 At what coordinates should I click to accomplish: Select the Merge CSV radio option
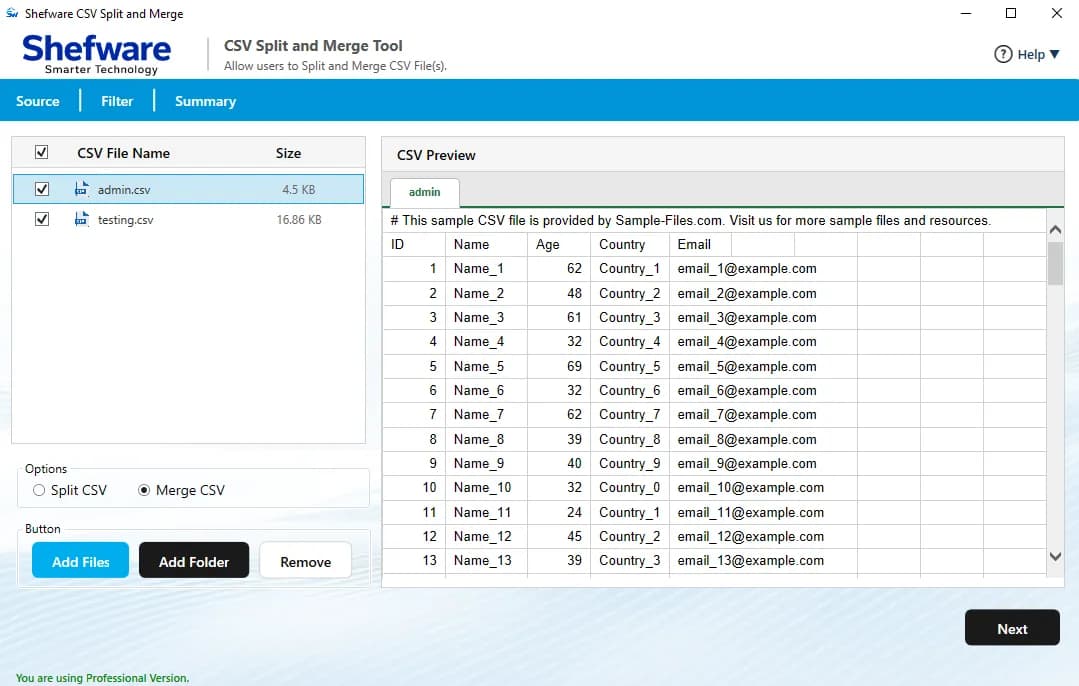tap(144, 490)
